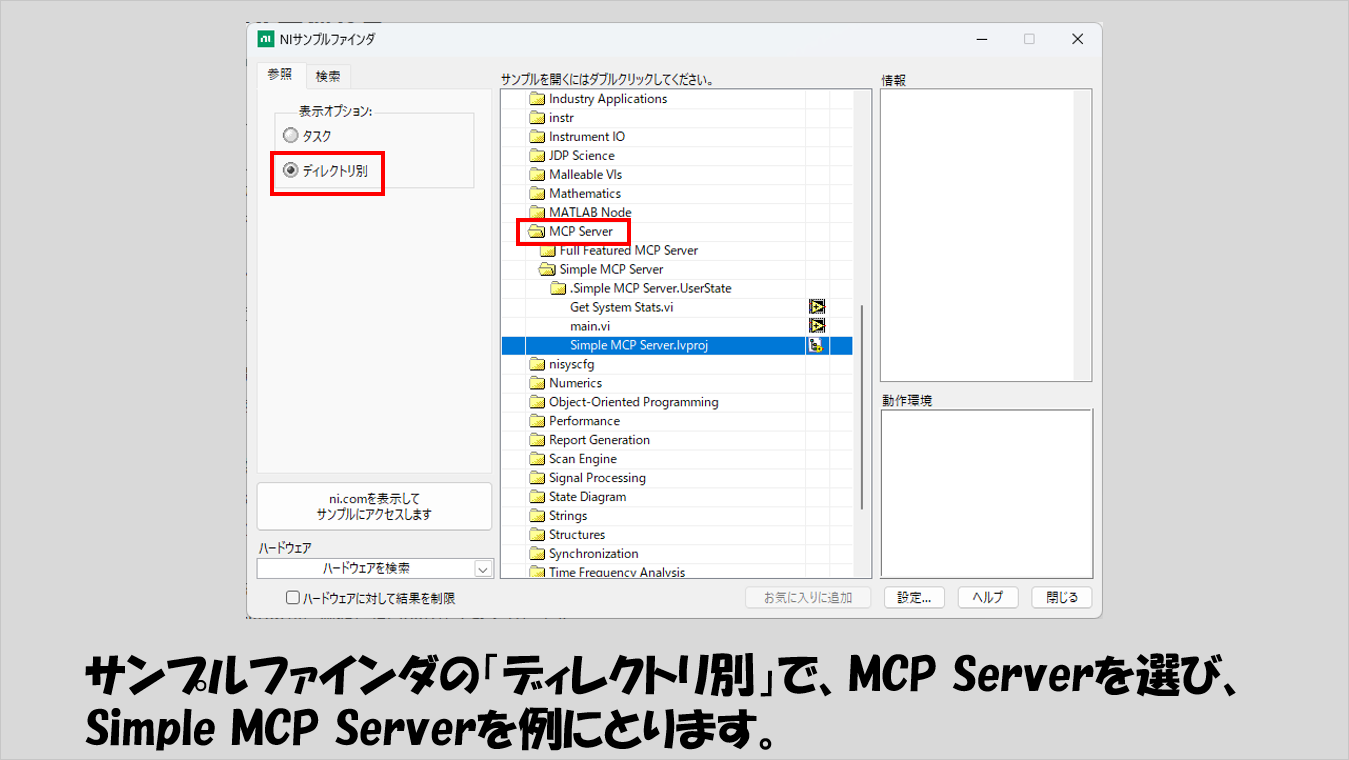Image resolution: width=1349 pixels, height=760 pixels.
Task: Click the project icon beside Simple MCP Server.lvproj
Action: tap(817, 345)
